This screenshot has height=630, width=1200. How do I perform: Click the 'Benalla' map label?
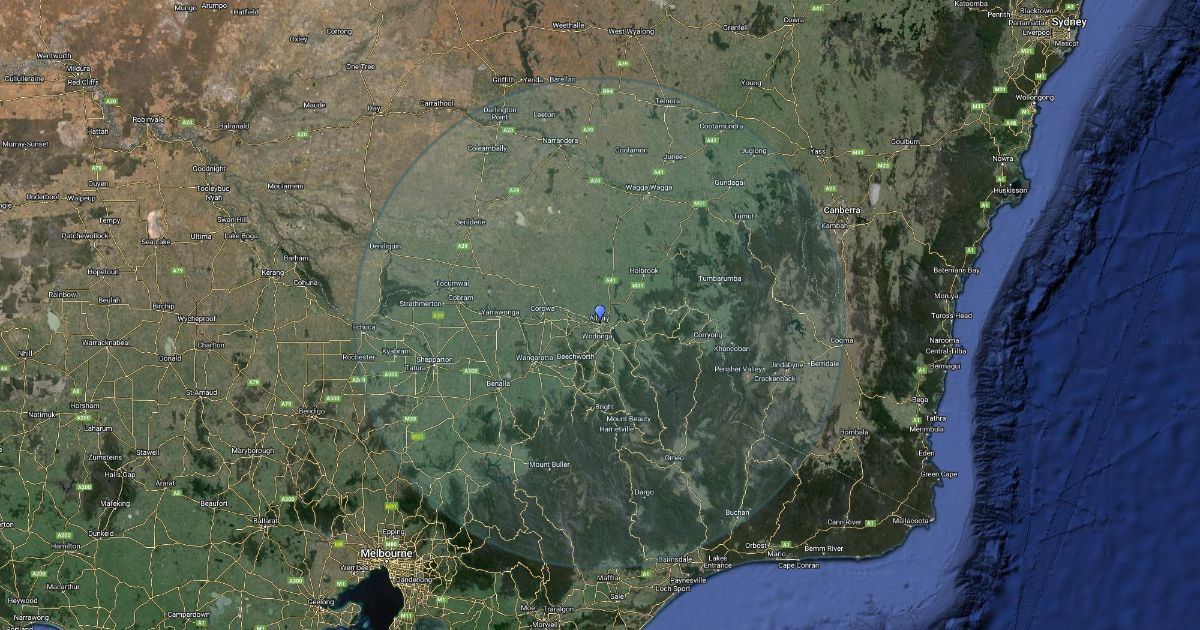tap(497, 383)
